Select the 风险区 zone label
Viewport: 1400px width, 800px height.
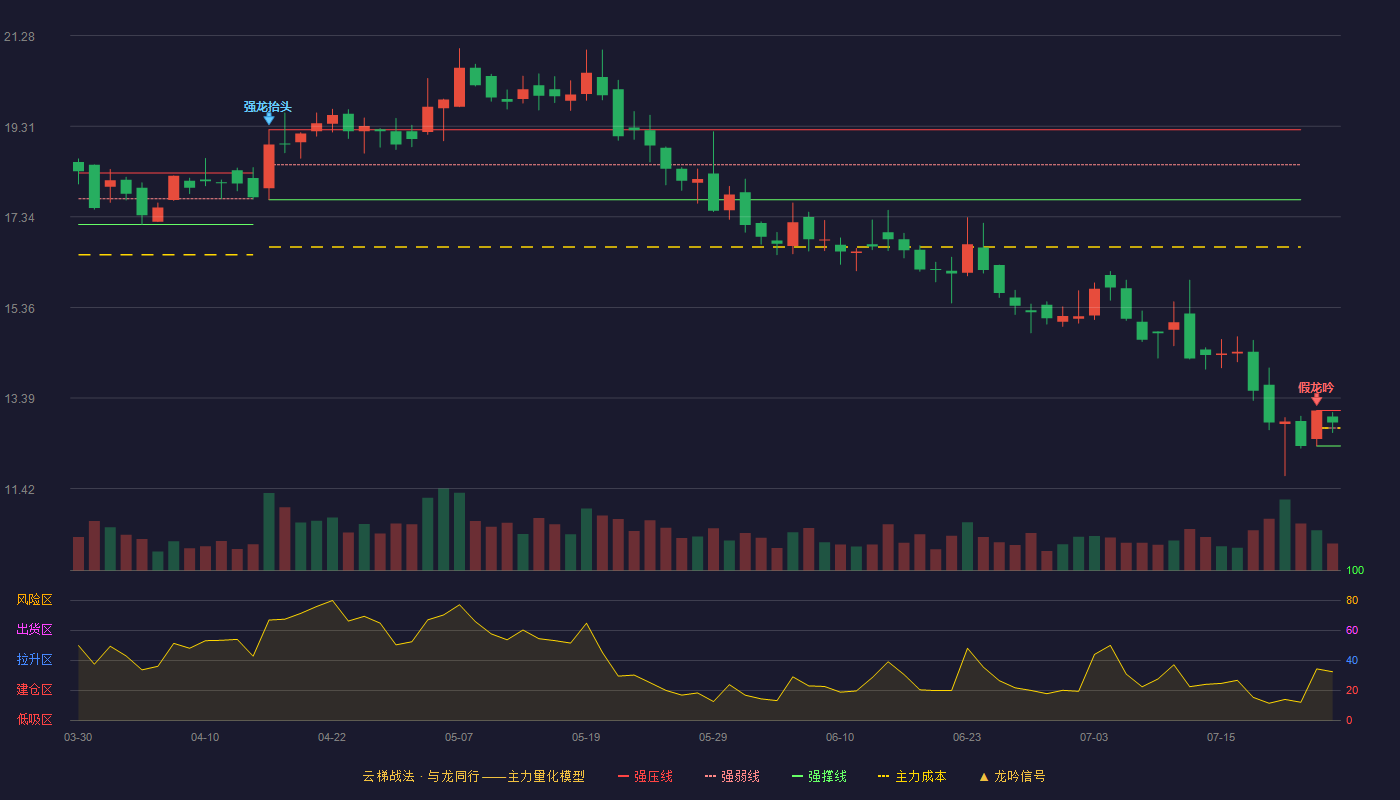click(x=34, y=600)
